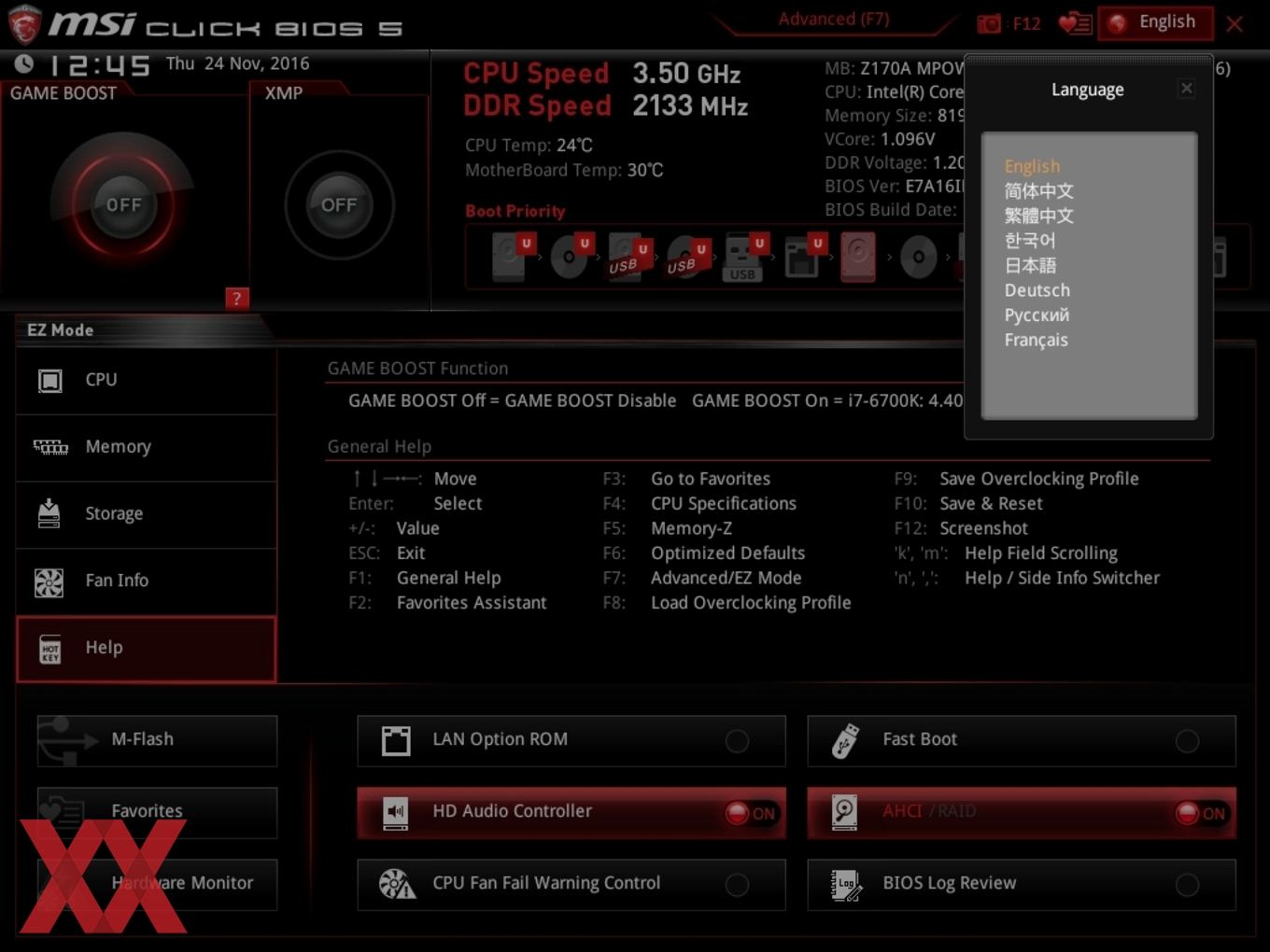Open the Storage section
This screenshot has height=952, width=1270.
pos(147,513)
